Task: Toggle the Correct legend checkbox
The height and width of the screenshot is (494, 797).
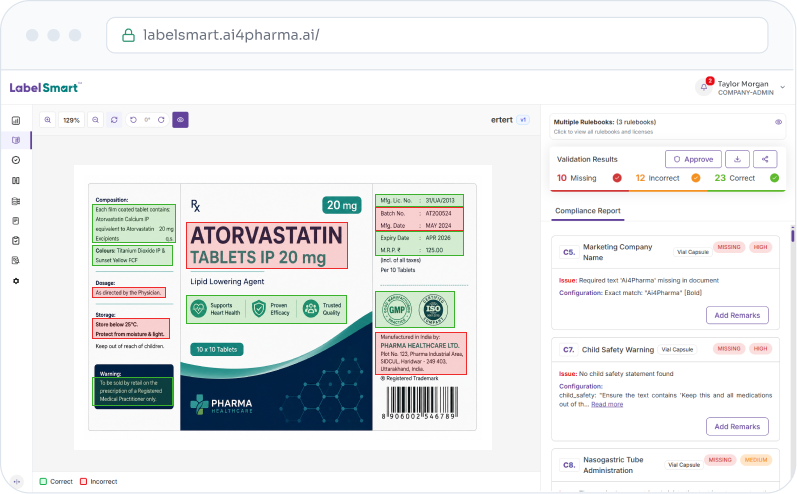Action: 43,481
